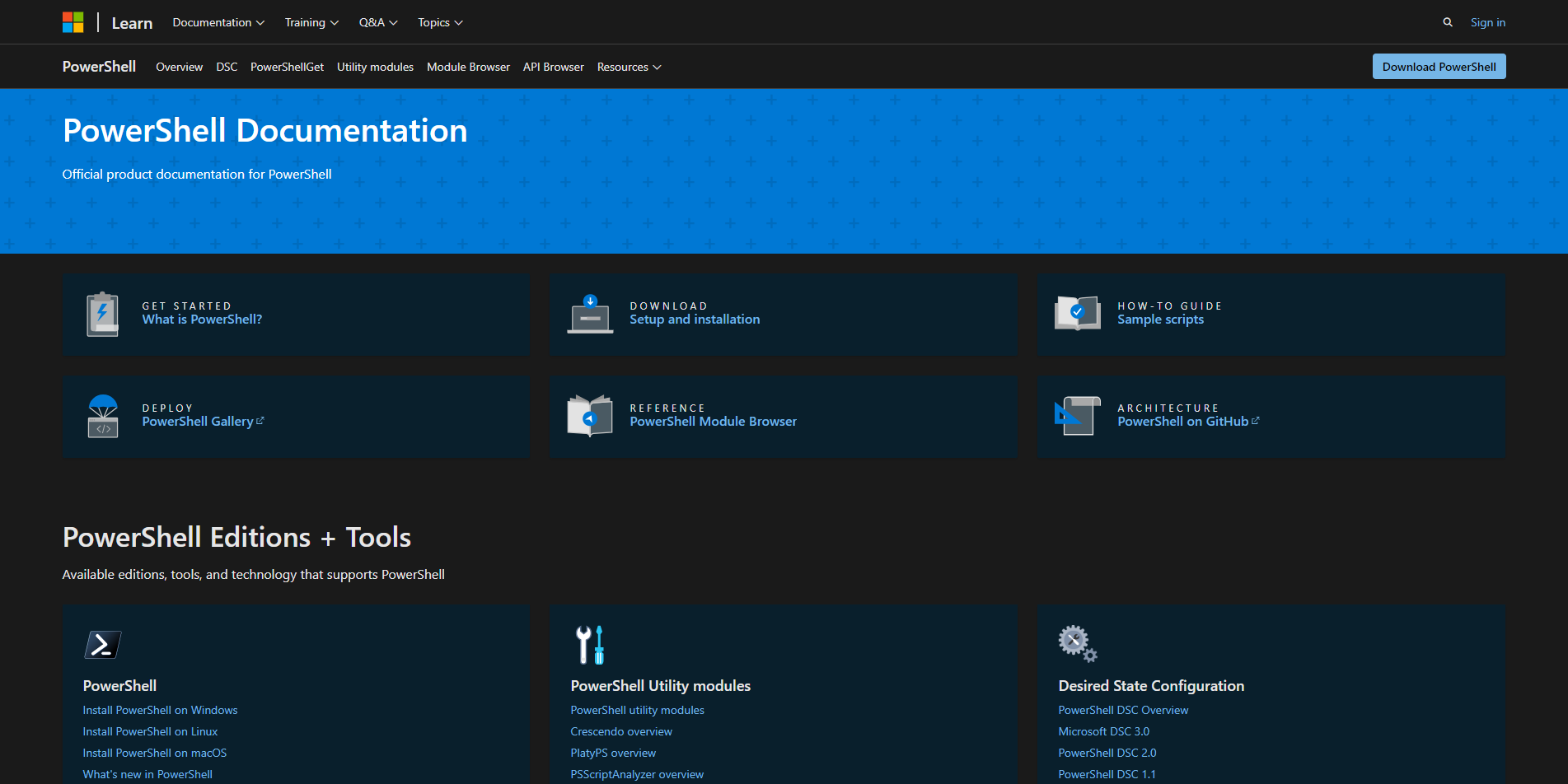Open What's new in PowerShell link

click(x=147, y=774)
